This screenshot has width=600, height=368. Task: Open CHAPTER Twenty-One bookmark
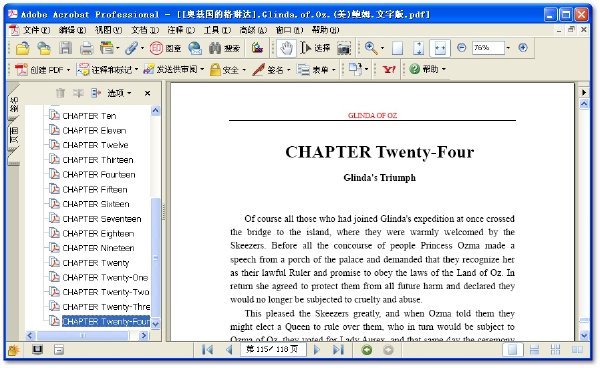(105, 277)
